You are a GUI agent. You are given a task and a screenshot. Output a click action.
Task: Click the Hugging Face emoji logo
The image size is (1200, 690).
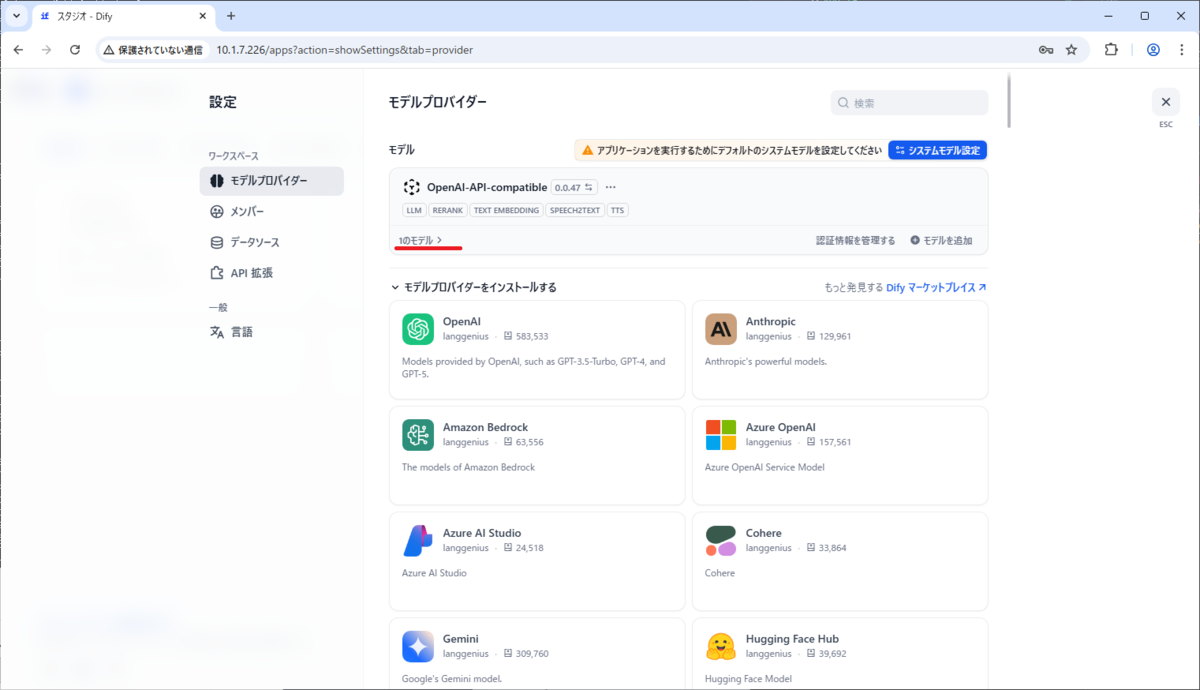click(x=721, y=647)
